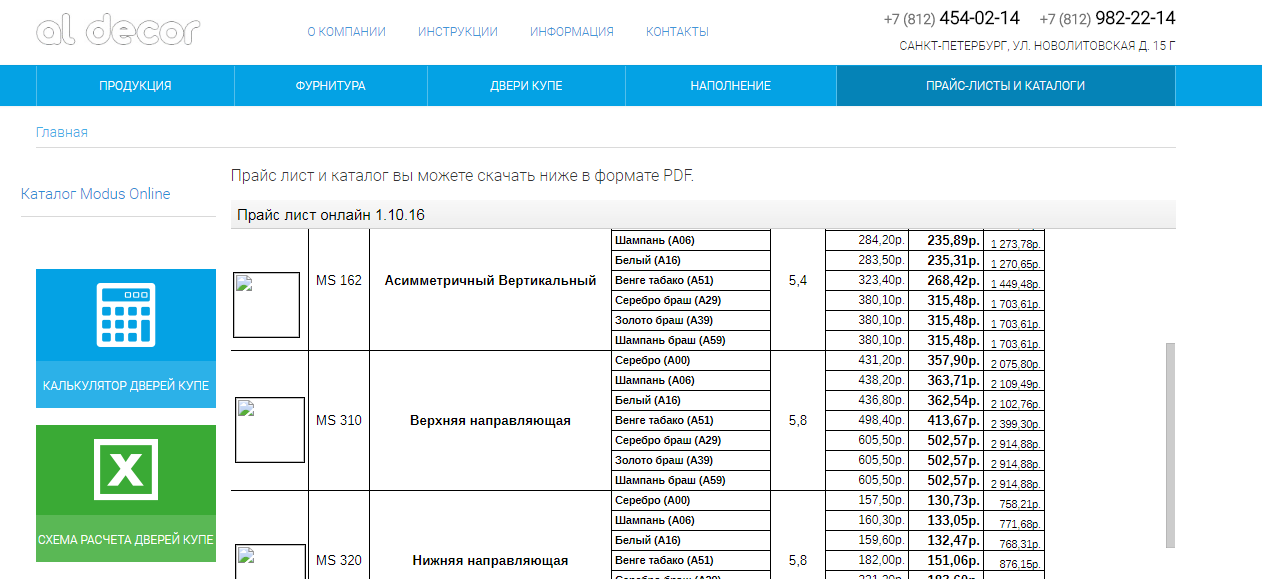Click the al decor logo

[118, 30]
